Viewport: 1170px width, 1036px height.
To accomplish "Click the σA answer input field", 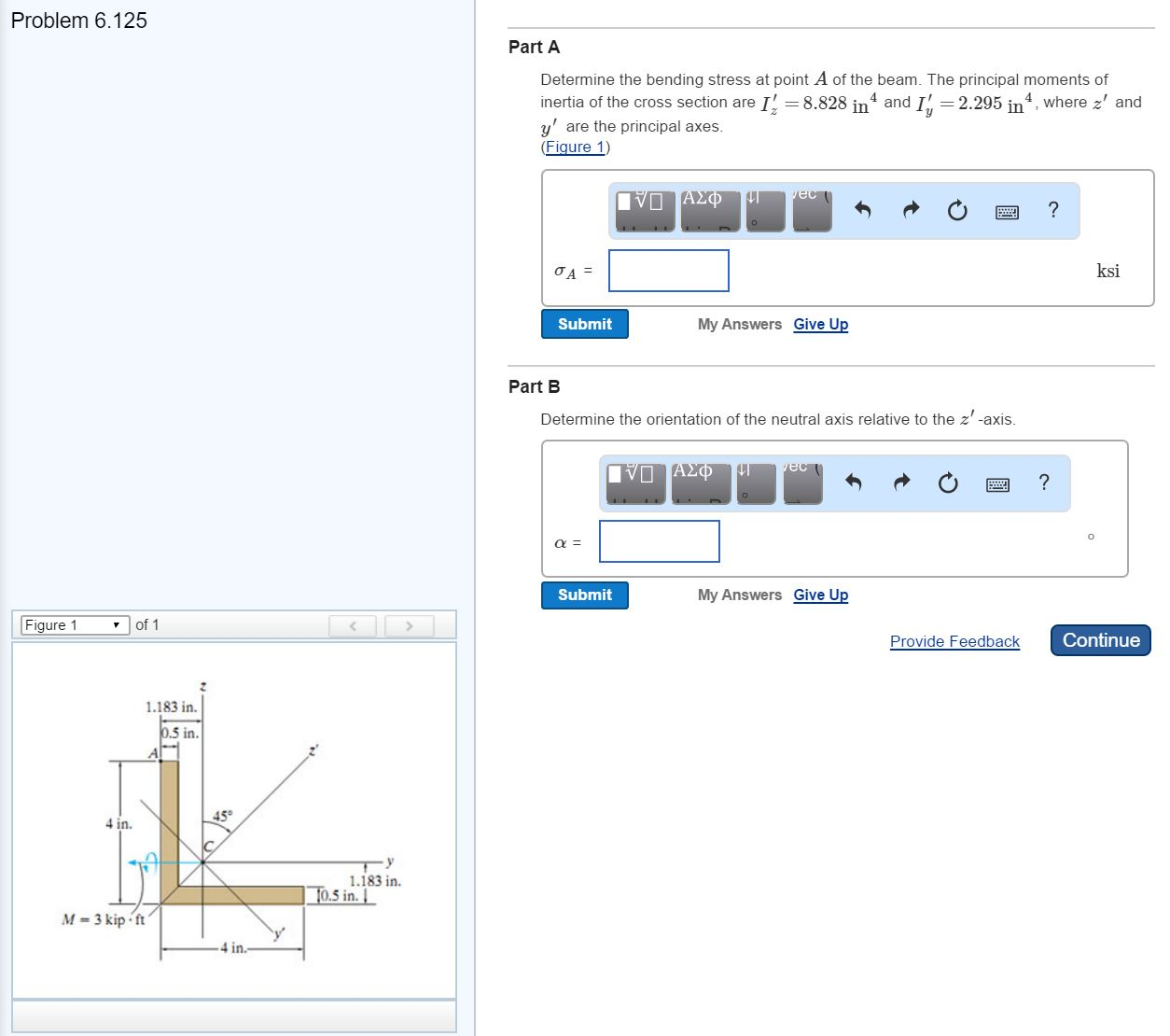I will (669, 271).
